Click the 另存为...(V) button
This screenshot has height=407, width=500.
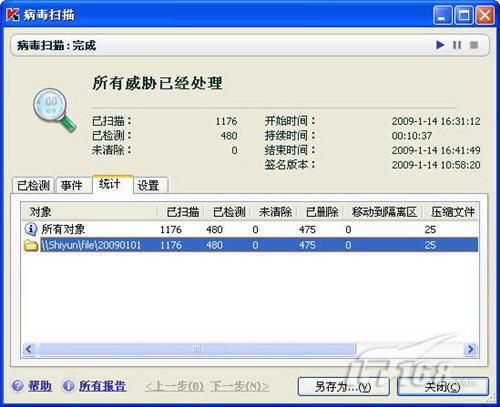[344, 387]
